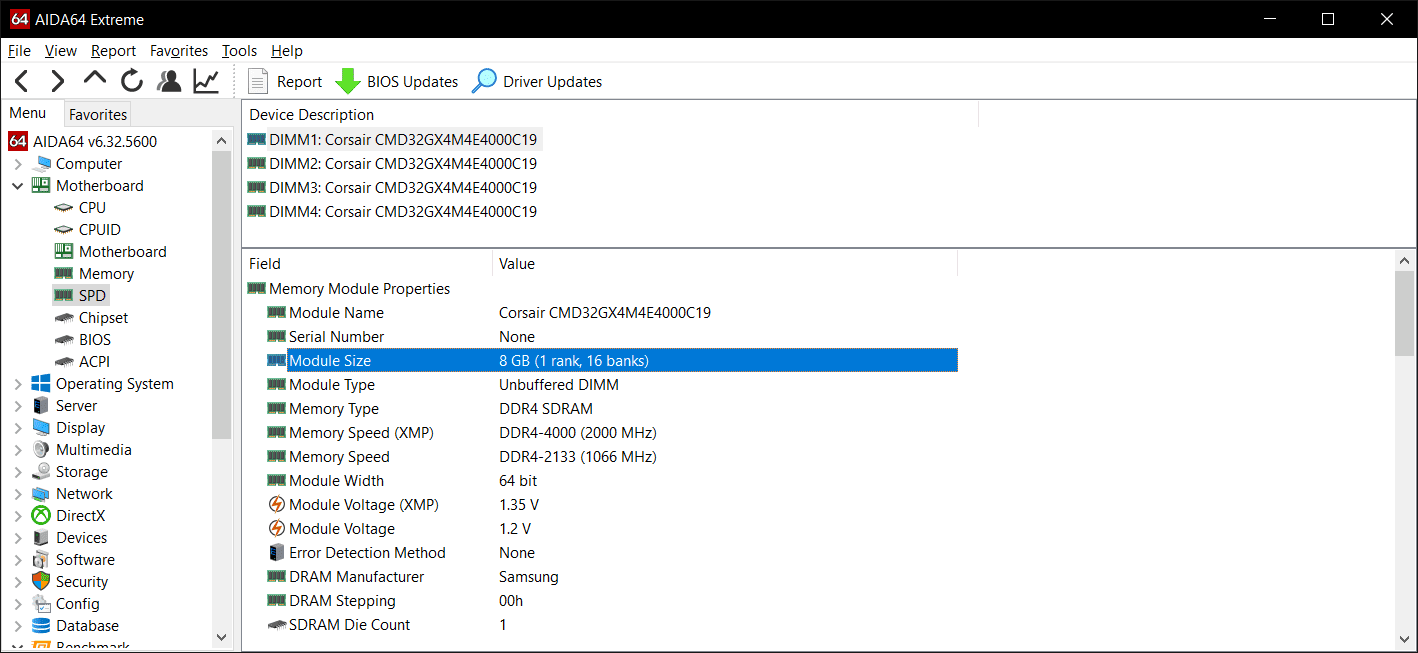The width and height of the screenshot is (1418, 653).
Task: Expand the Computer tree node
Action: tap(18, 164)
